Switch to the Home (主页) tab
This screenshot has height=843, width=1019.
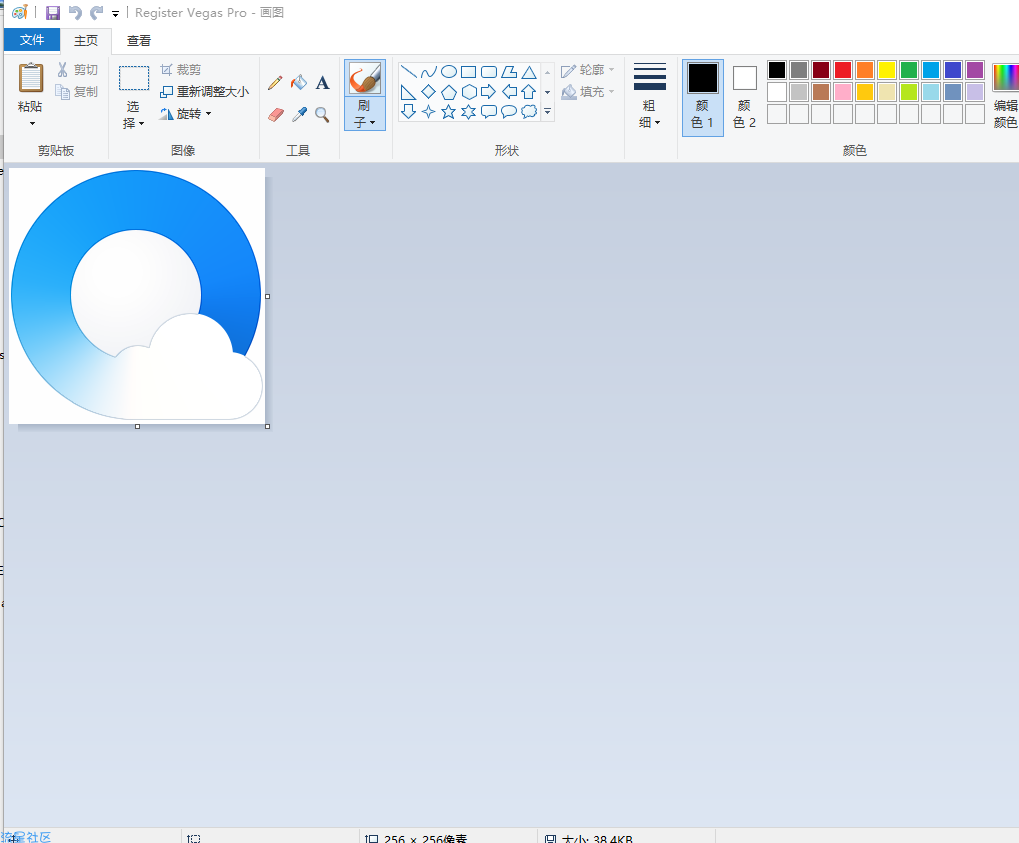click(86, 40)
